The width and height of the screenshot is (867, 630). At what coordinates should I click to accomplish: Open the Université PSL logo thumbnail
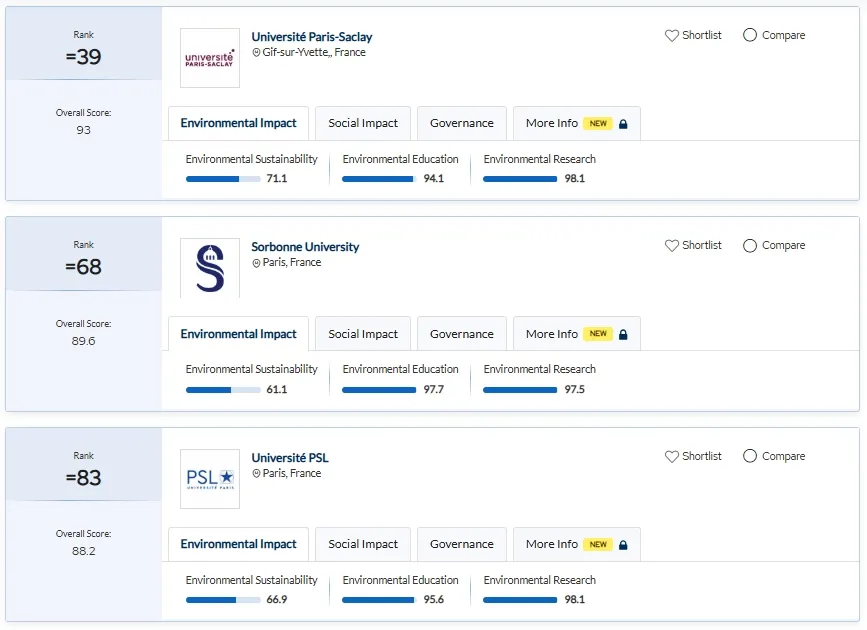click(x=210, y=479)
